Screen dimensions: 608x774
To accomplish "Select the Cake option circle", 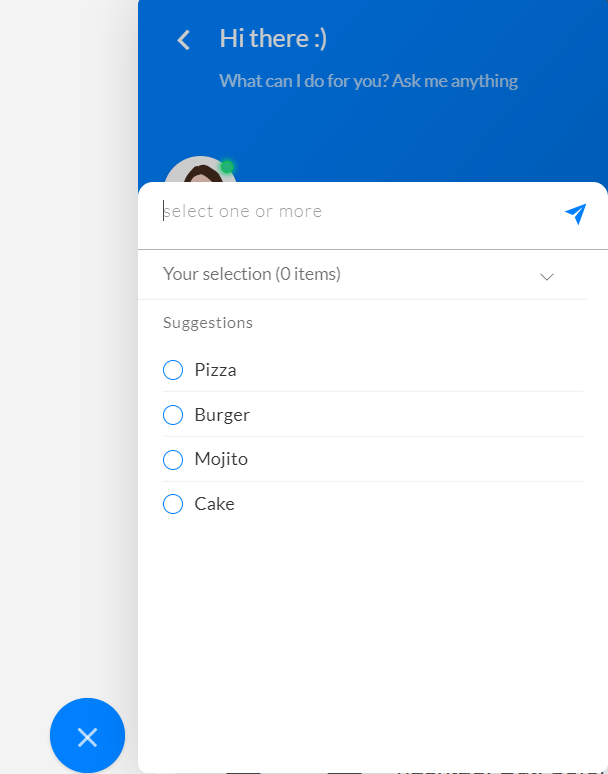I will coord(173,504).
